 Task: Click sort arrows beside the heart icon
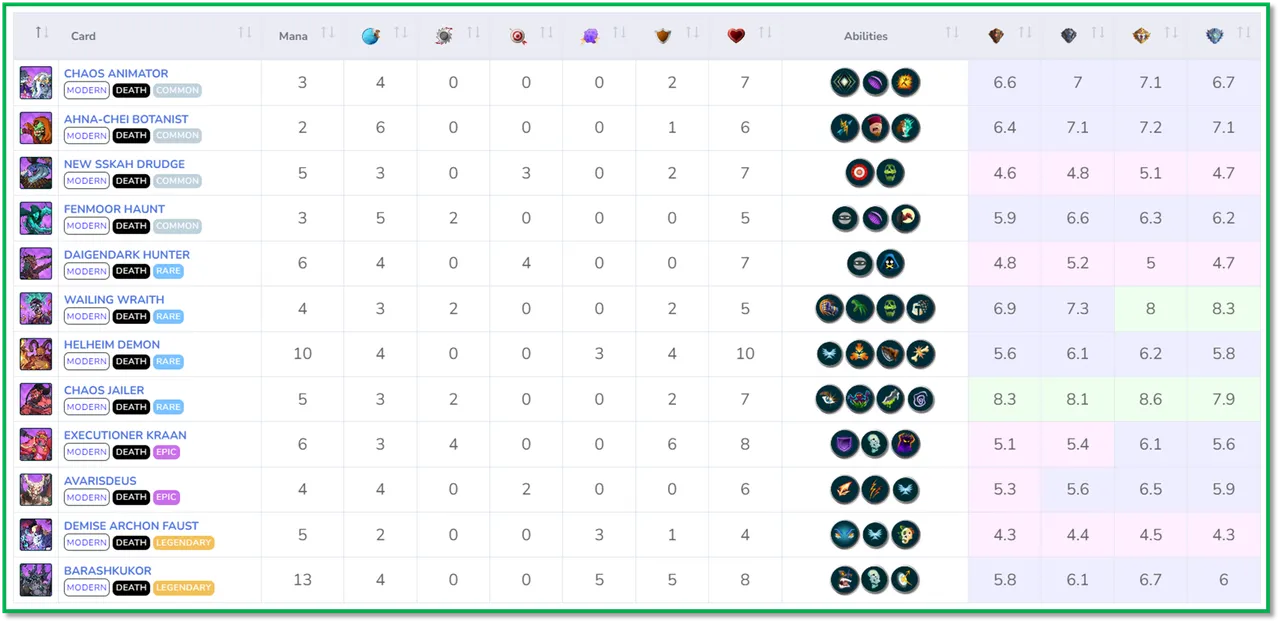(765, 34)
